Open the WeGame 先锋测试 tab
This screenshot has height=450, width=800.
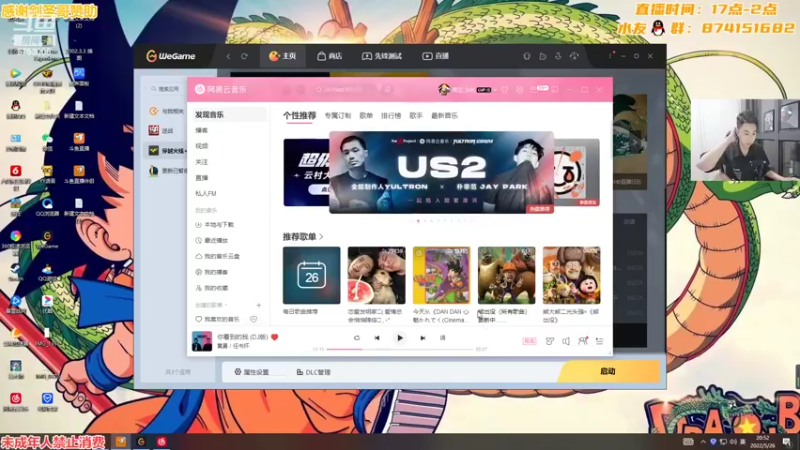[382, 56]
